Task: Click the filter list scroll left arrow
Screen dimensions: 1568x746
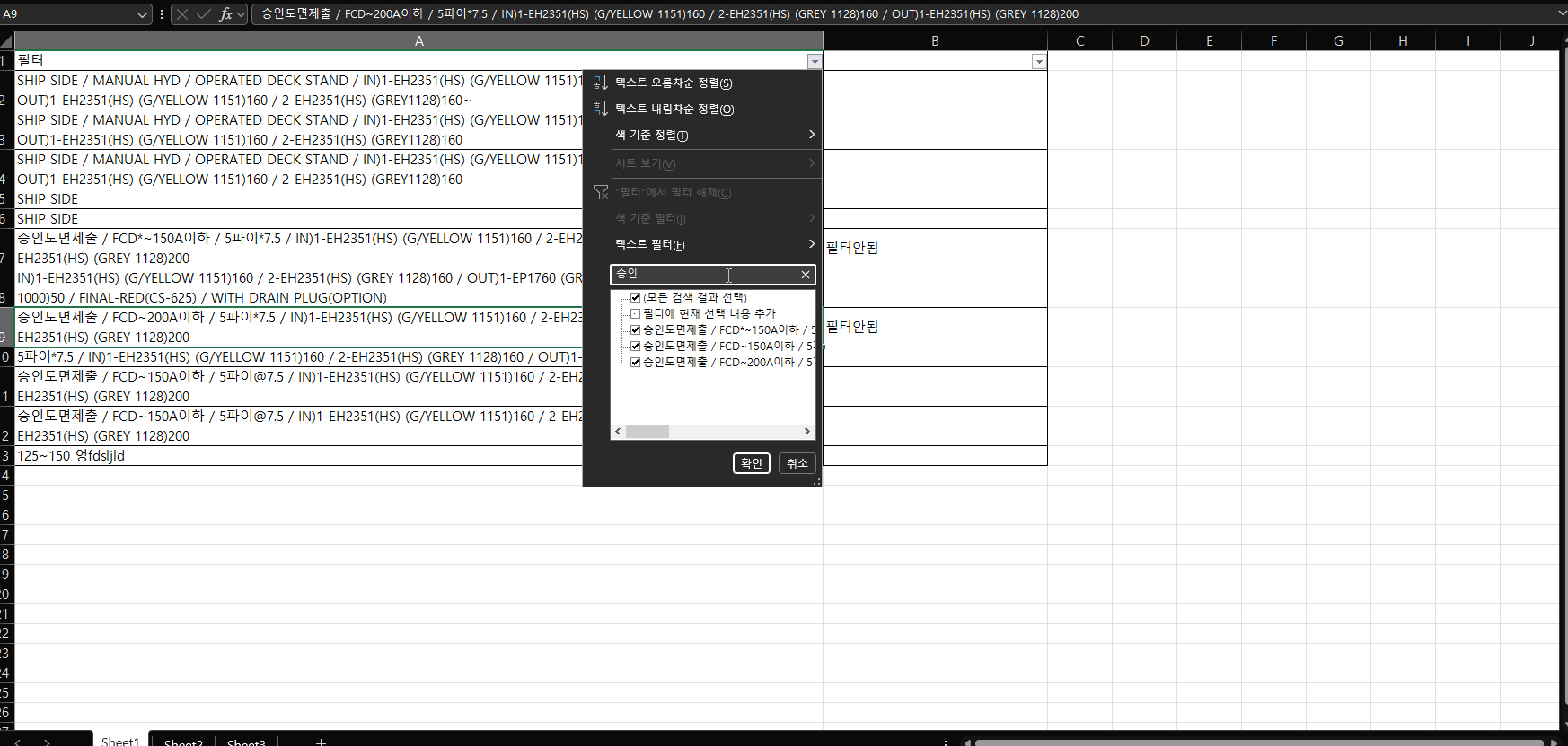Action: pos(618,432)
